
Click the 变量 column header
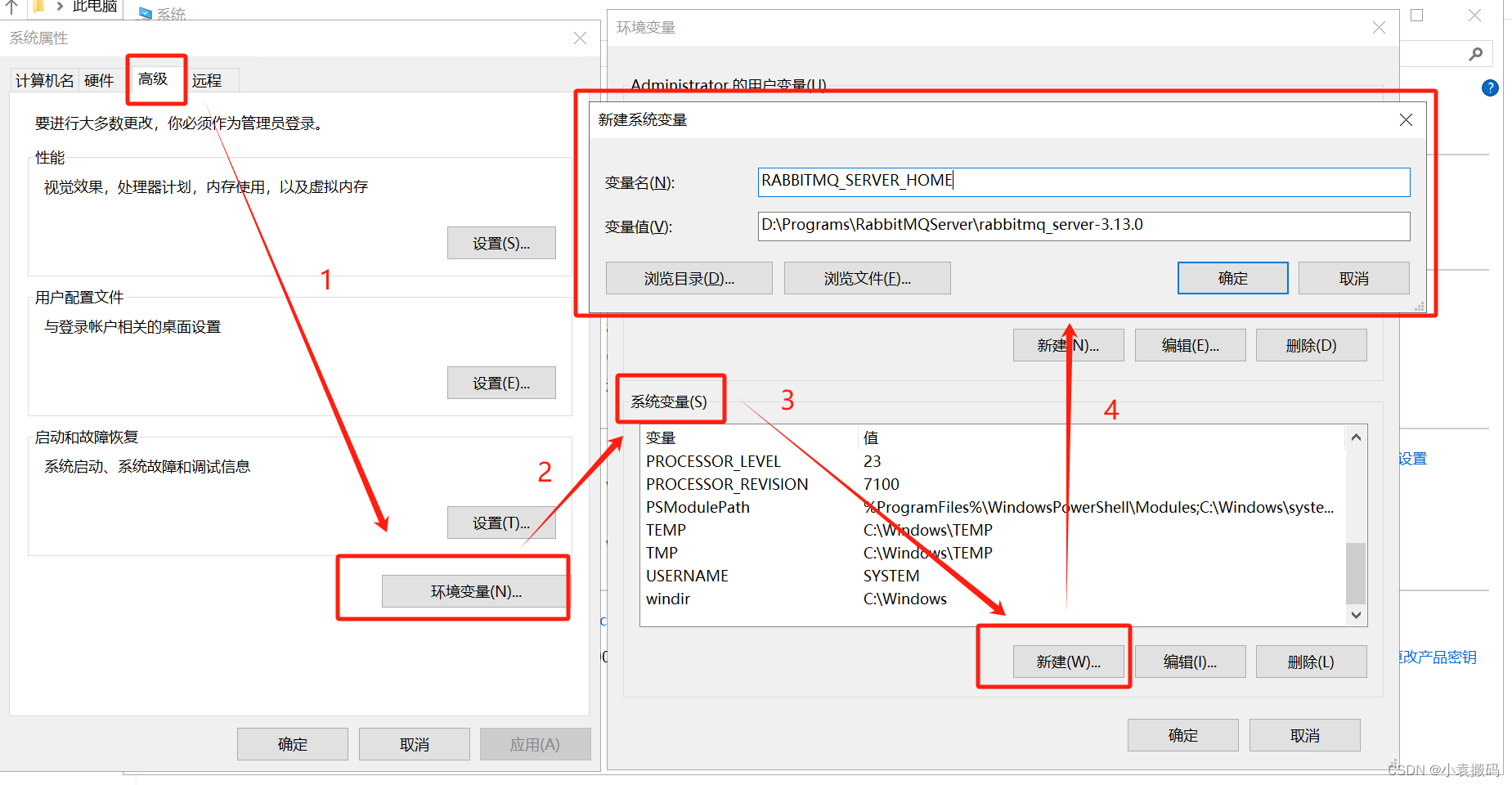pyautogui.click(x=749, y=437)
